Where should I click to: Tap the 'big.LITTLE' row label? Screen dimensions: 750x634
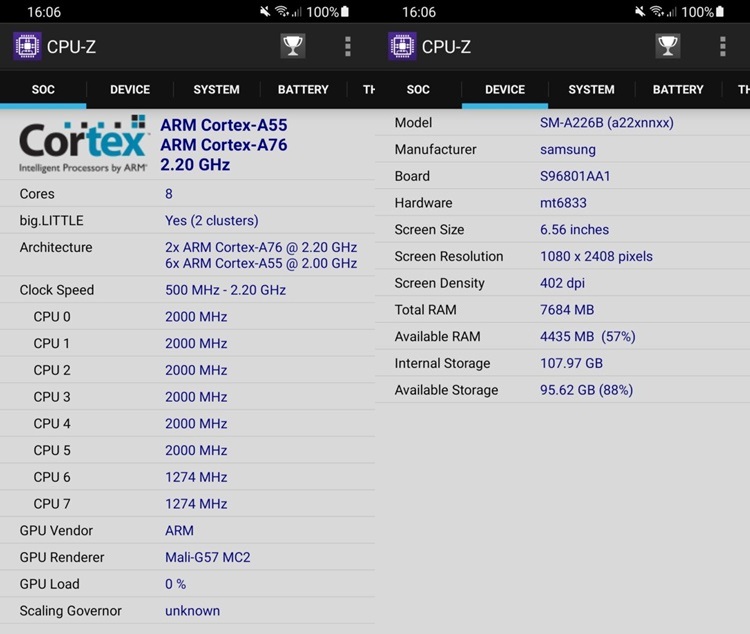click(51, 221)
